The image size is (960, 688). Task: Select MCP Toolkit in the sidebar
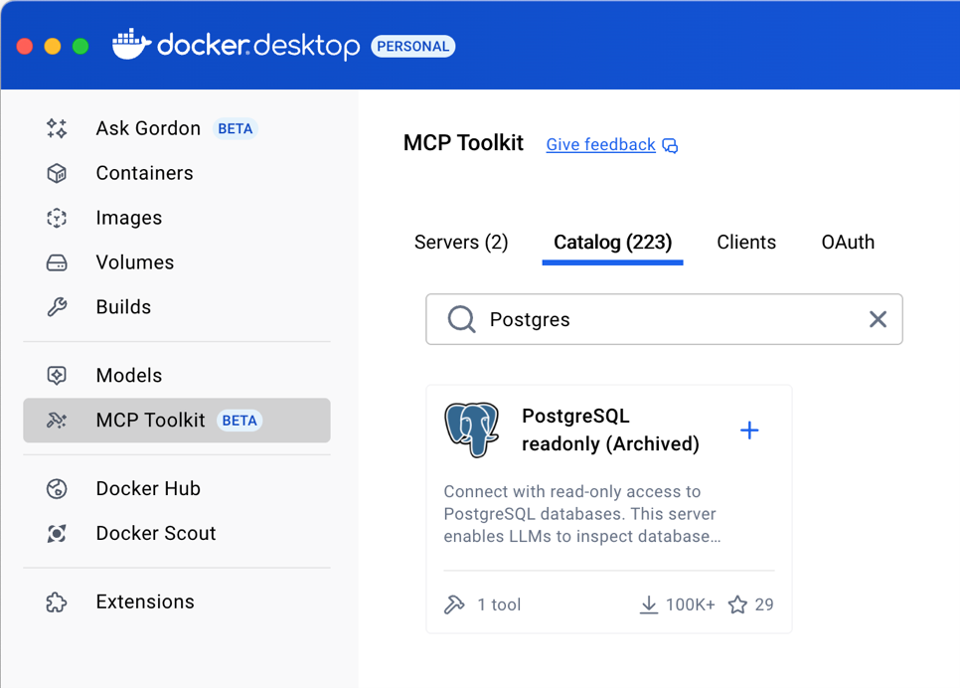pyautogui.click(x=177, y=421)
